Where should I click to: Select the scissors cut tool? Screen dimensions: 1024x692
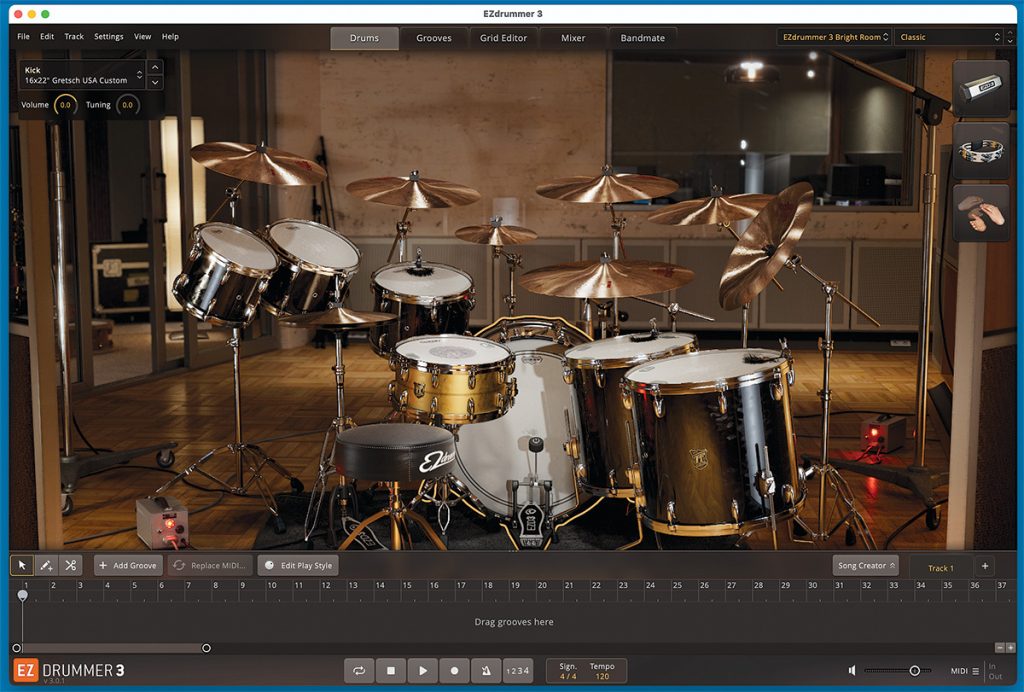[71, 565]
